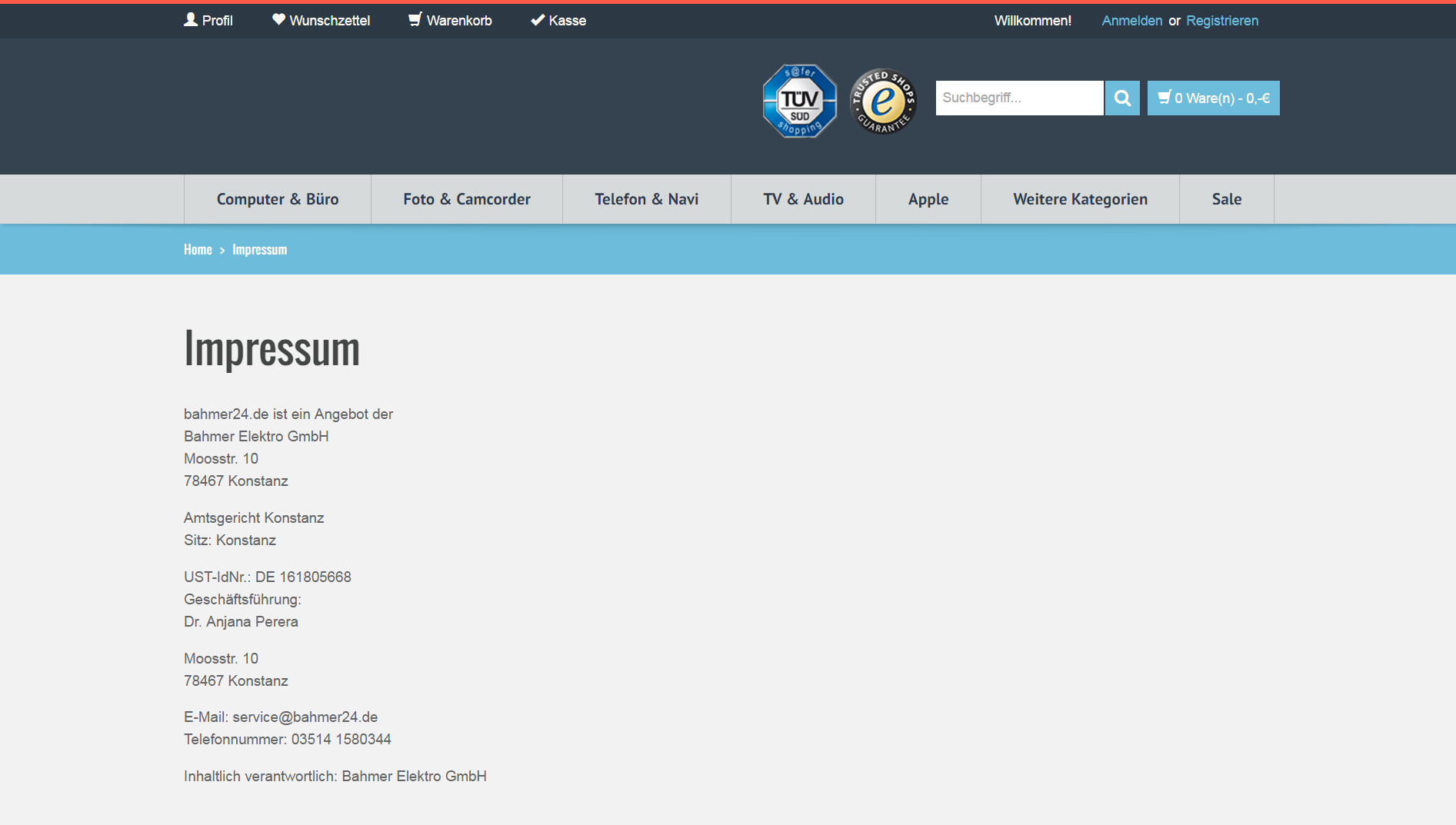The width and height of the screenshot is (1456, 825).
Task: Click the 'Inhaltlich verantwortlich' line
Action: 335,776
